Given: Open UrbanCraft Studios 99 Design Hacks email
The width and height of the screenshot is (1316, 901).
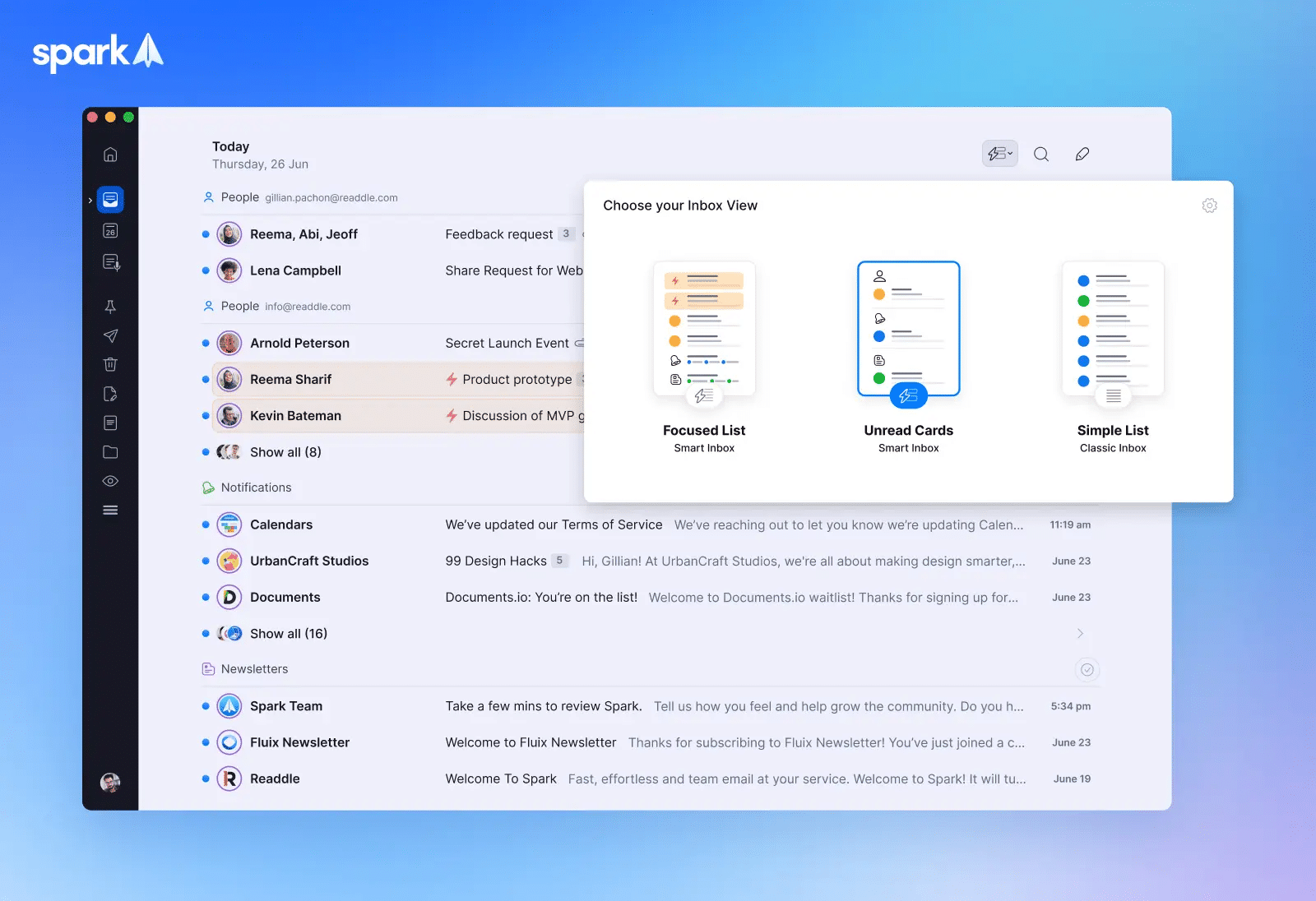Looking at the screenshot, I should point(650,561).
